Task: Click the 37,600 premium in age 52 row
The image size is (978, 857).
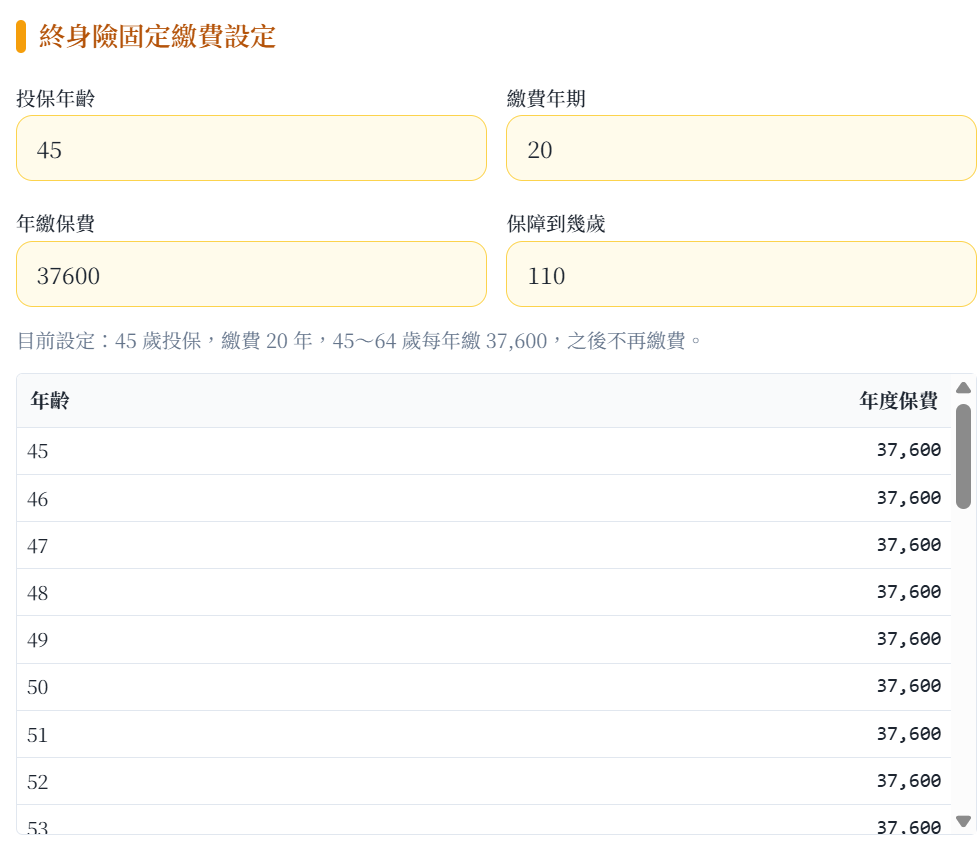Action: [909, 780]
